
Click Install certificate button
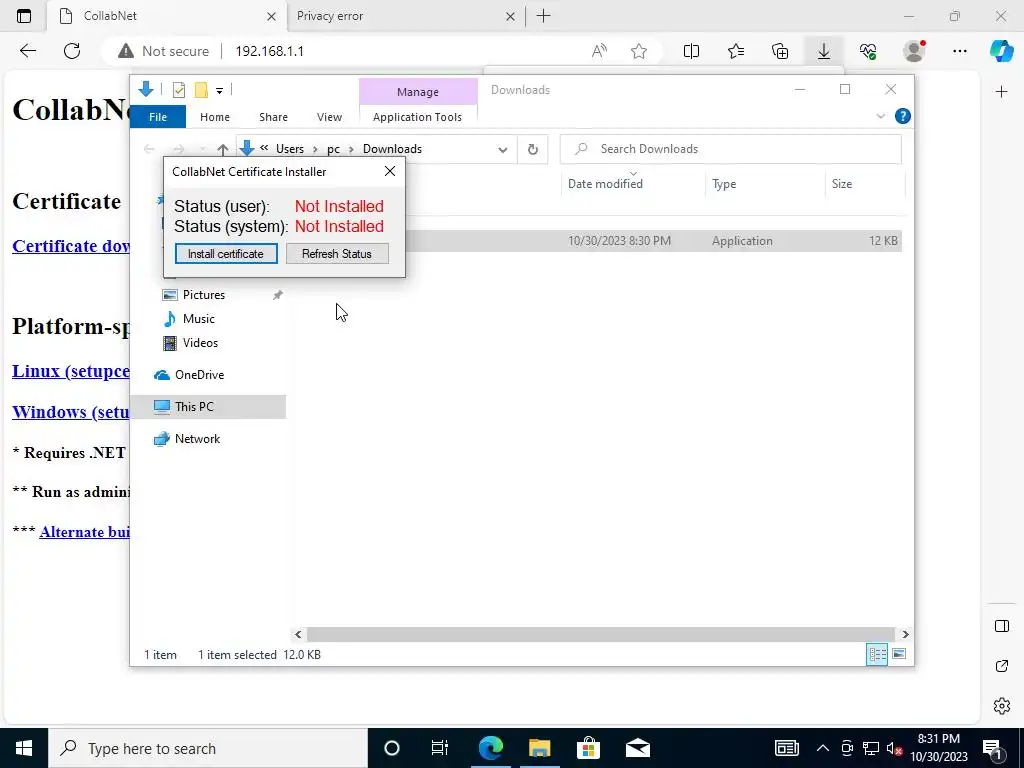[x=226, y=253]
